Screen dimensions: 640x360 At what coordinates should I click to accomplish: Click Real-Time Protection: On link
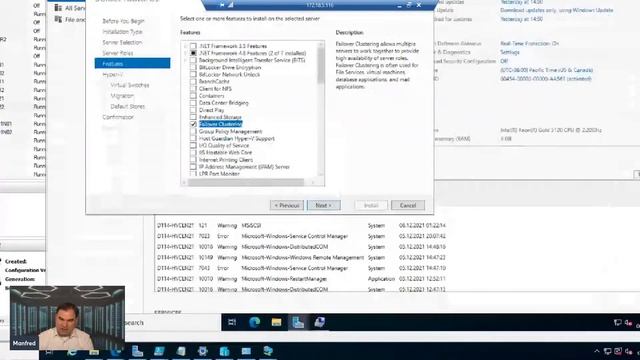click(x=529, y=44)
